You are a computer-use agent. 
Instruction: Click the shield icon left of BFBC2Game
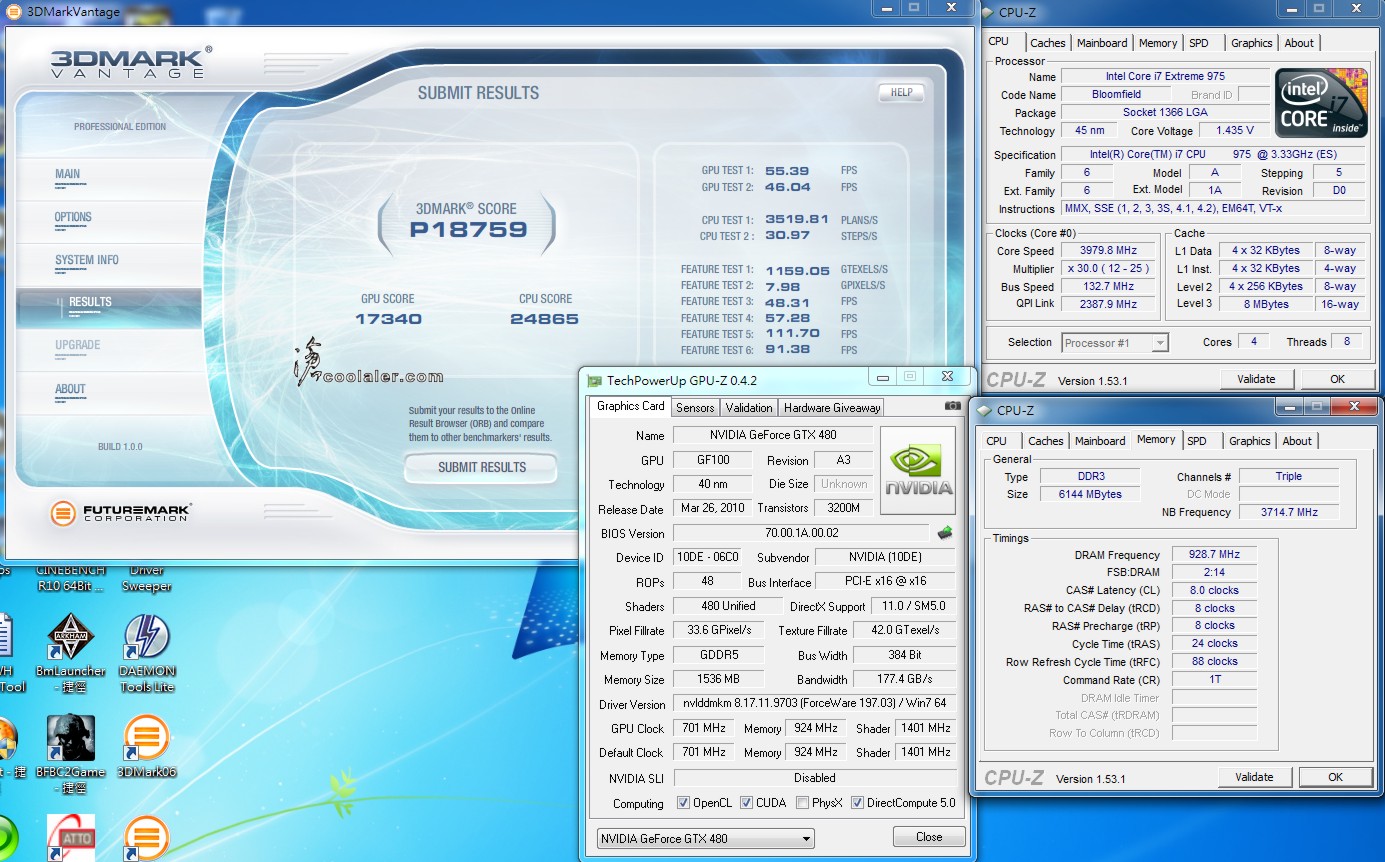pyautogui.click(x=8, y=738)
